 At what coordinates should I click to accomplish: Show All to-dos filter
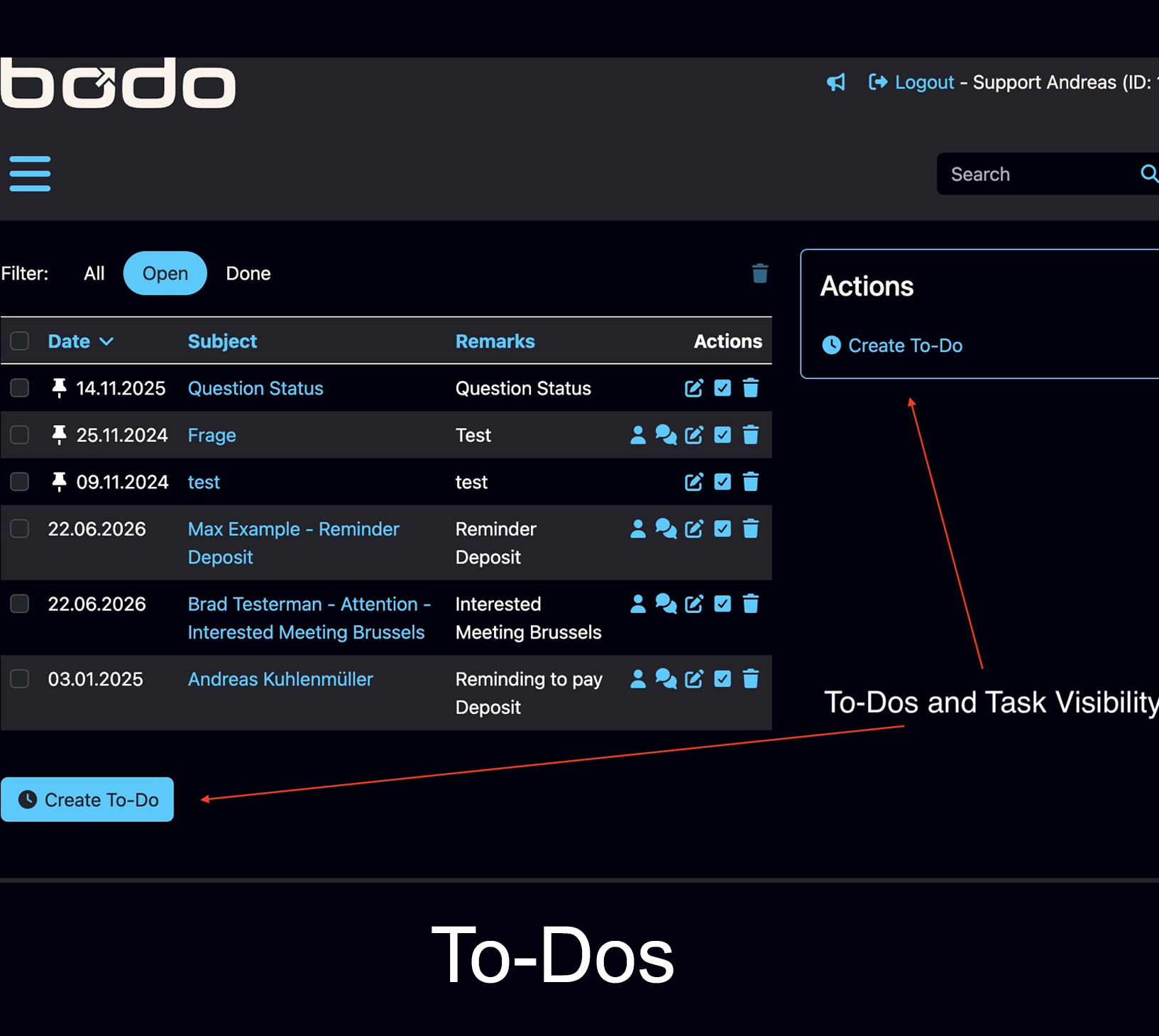coord(94,273)
